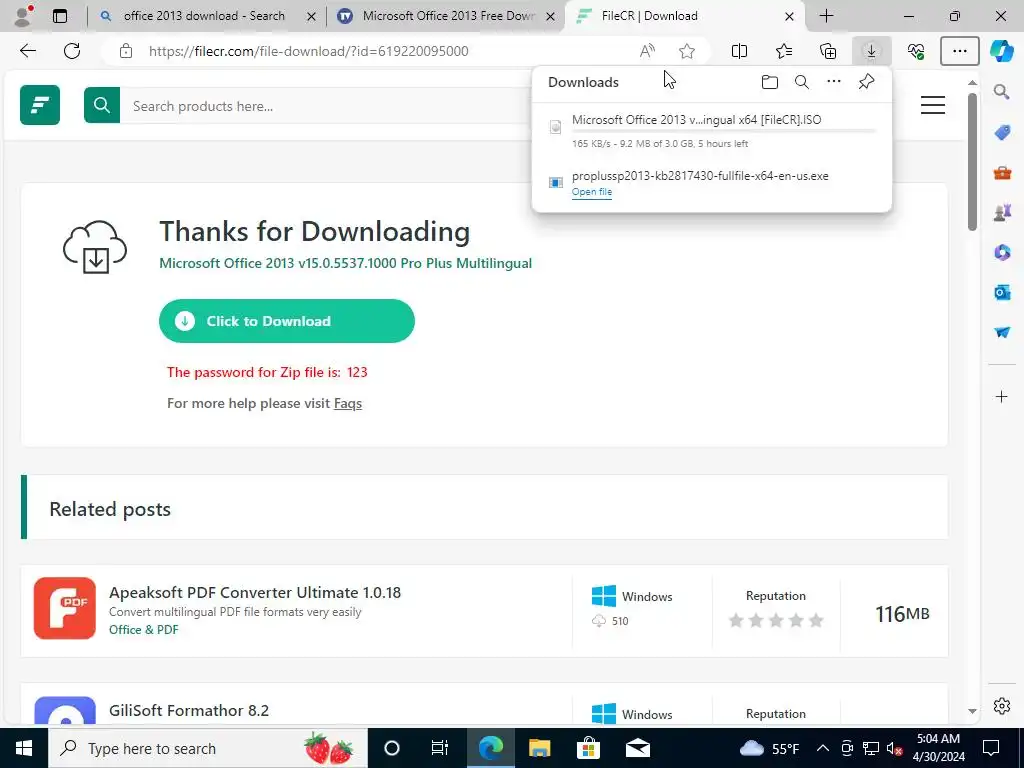
Task: Select the proplussp2013-kb2817430 exe filename
Action: coord(700,176)
